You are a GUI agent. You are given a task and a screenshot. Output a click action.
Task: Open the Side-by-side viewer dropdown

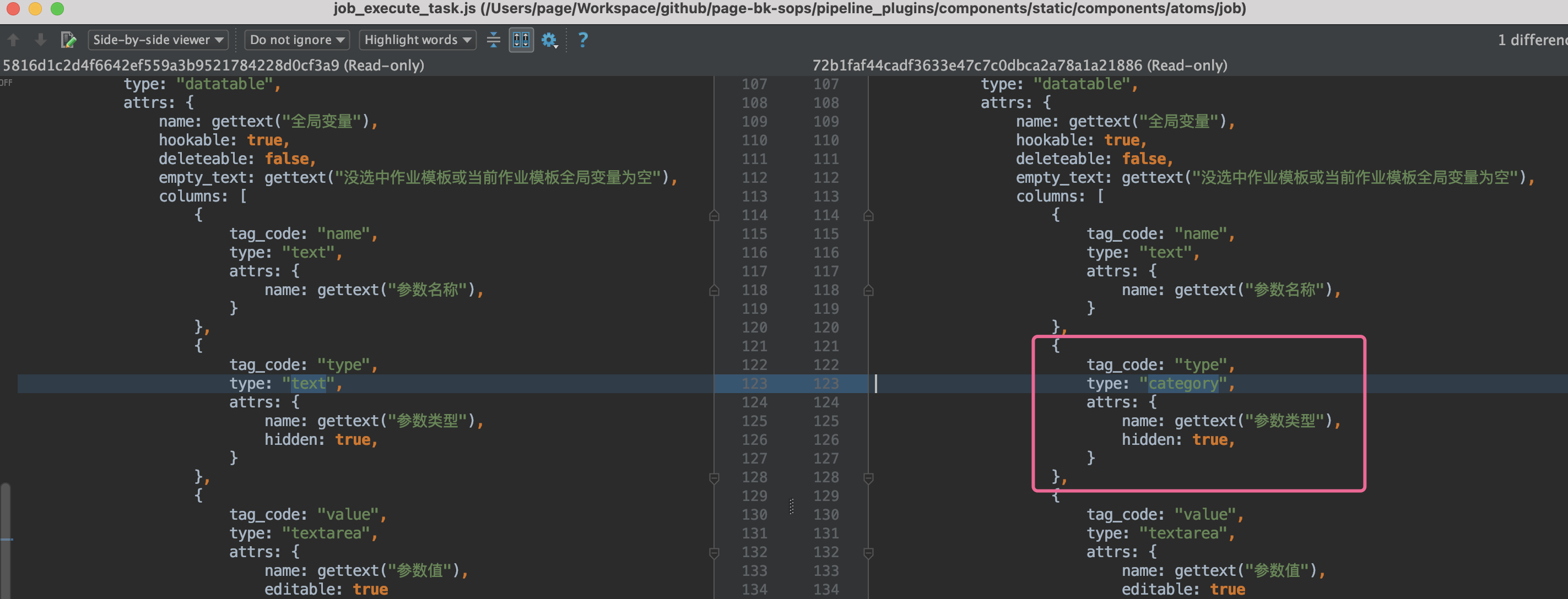(158, 40)
